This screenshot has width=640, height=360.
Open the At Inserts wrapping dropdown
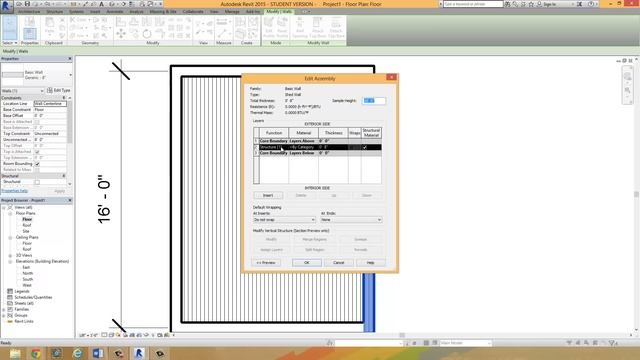click(284, 220)
